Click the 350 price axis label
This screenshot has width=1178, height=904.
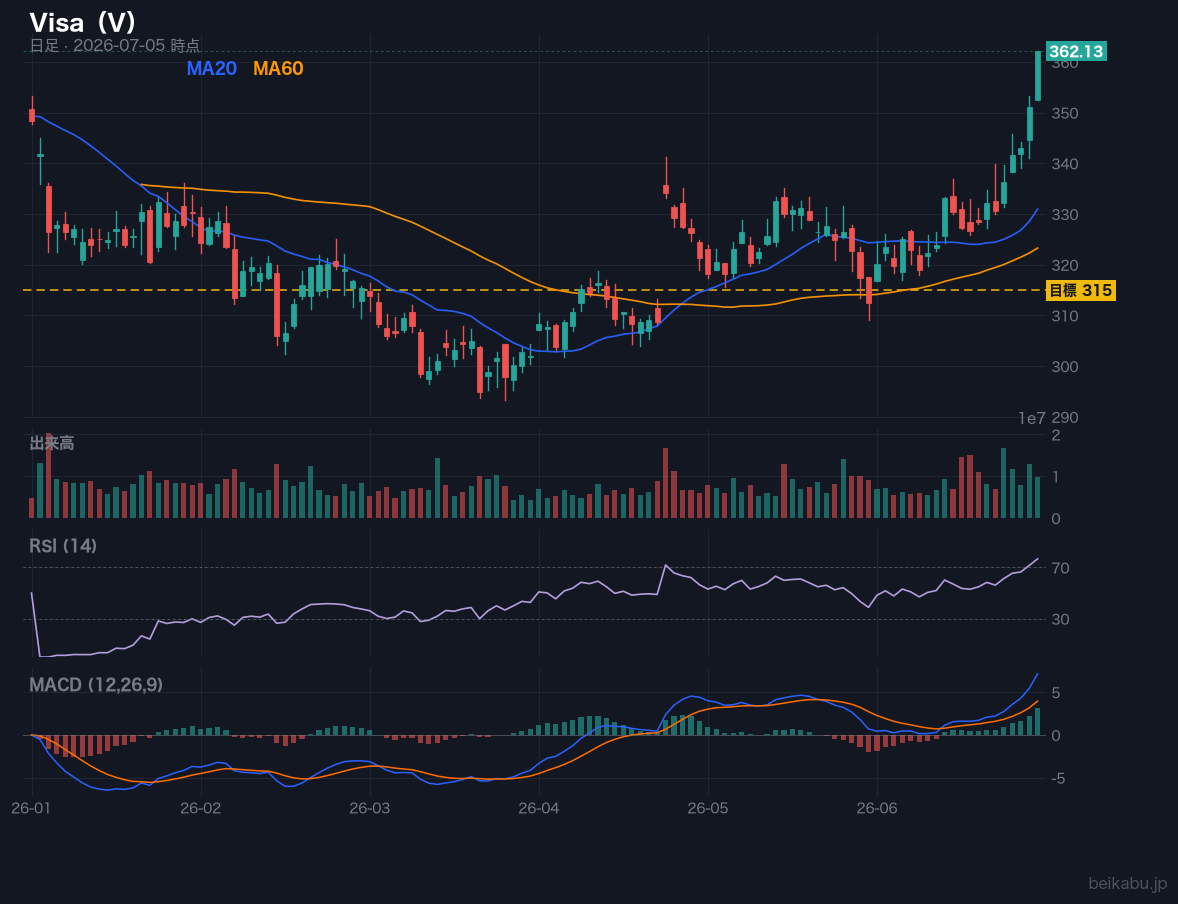click(1065, 113)
